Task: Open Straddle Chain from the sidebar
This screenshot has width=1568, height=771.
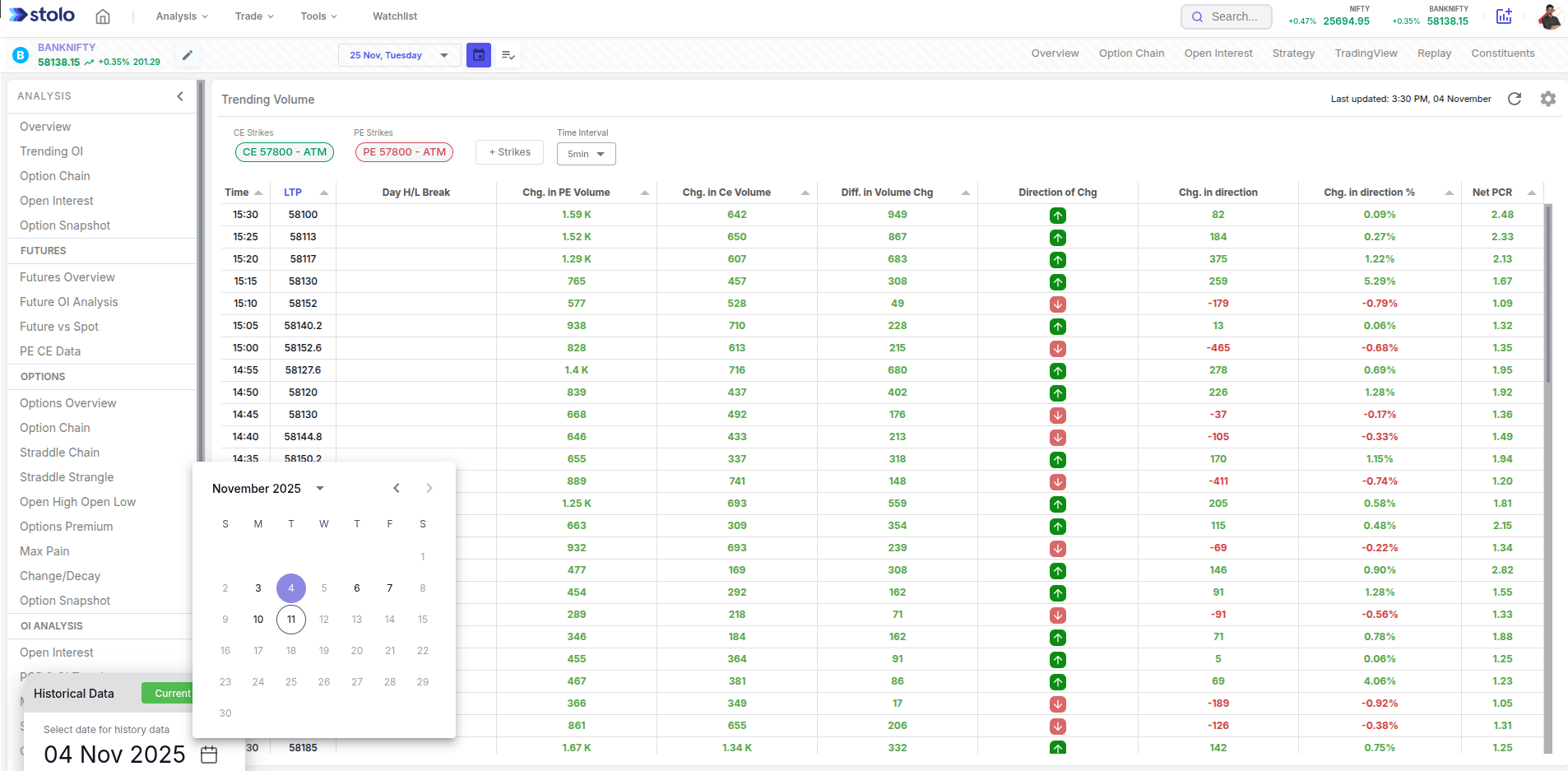Action: 59,453
